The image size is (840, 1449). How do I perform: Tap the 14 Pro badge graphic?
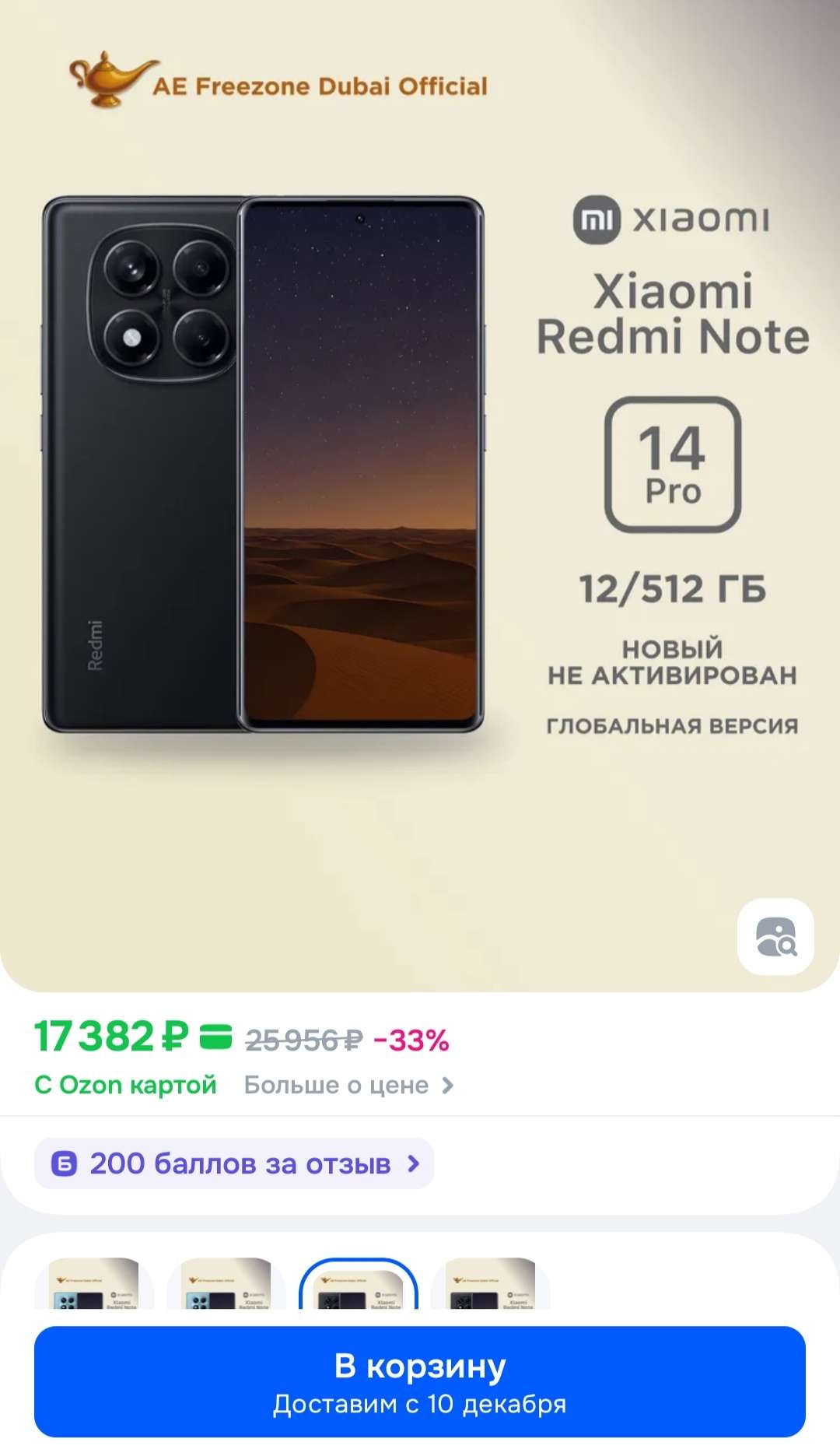(x=673, y=465)
